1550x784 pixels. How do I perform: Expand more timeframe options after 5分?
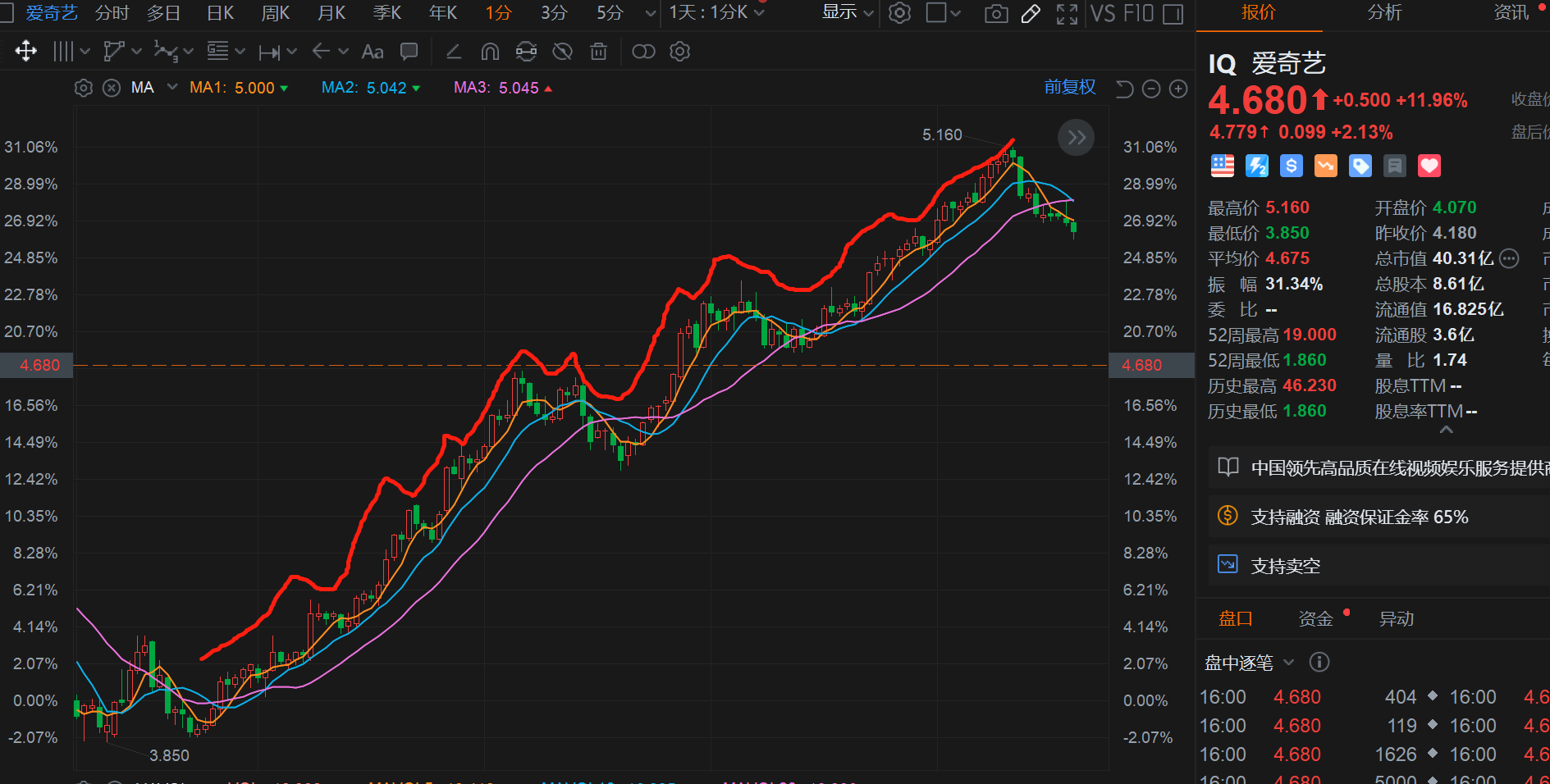click(650, 13)
